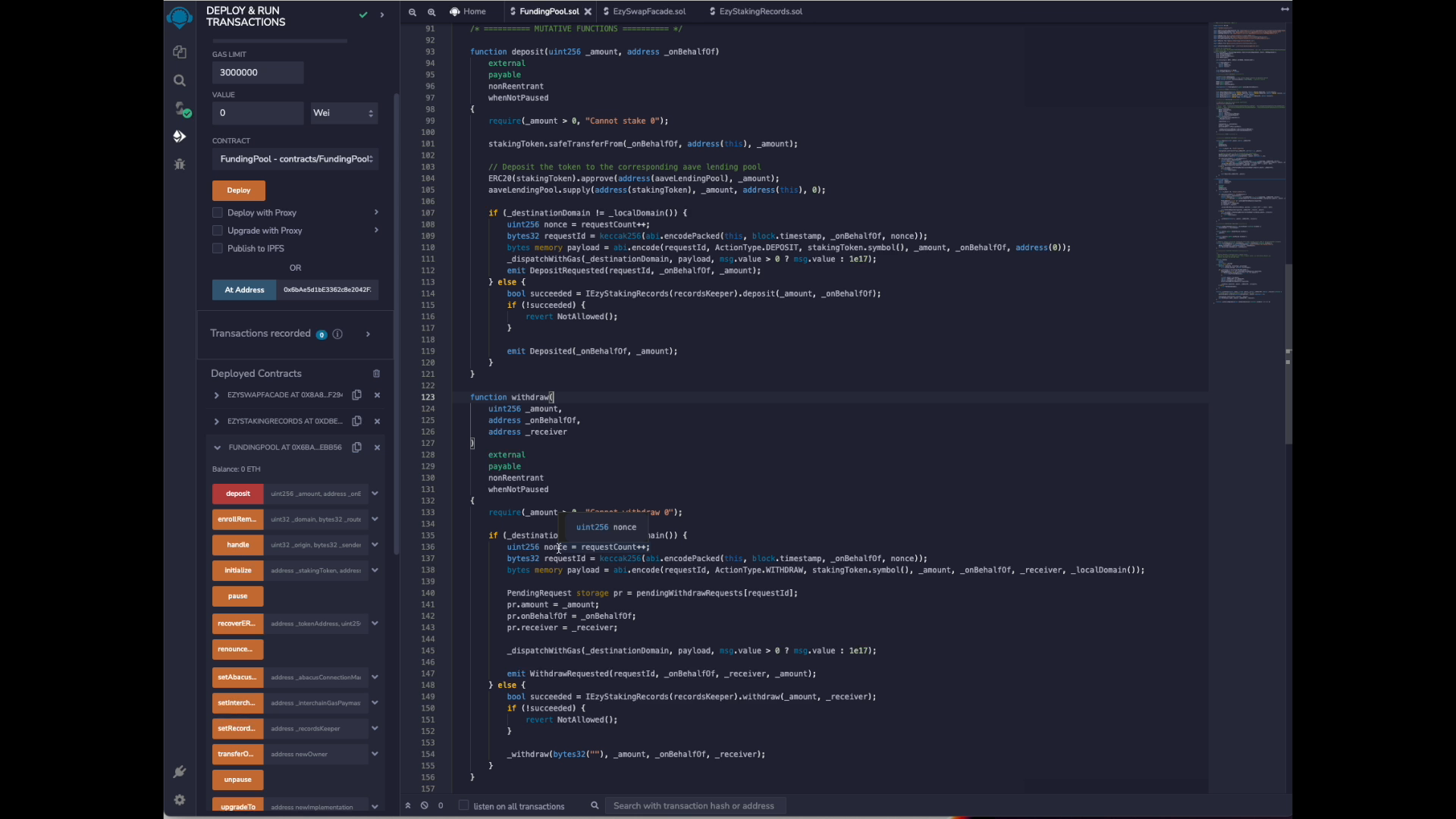
Task: Switch to the Home tab
Action: click(468, 11)
